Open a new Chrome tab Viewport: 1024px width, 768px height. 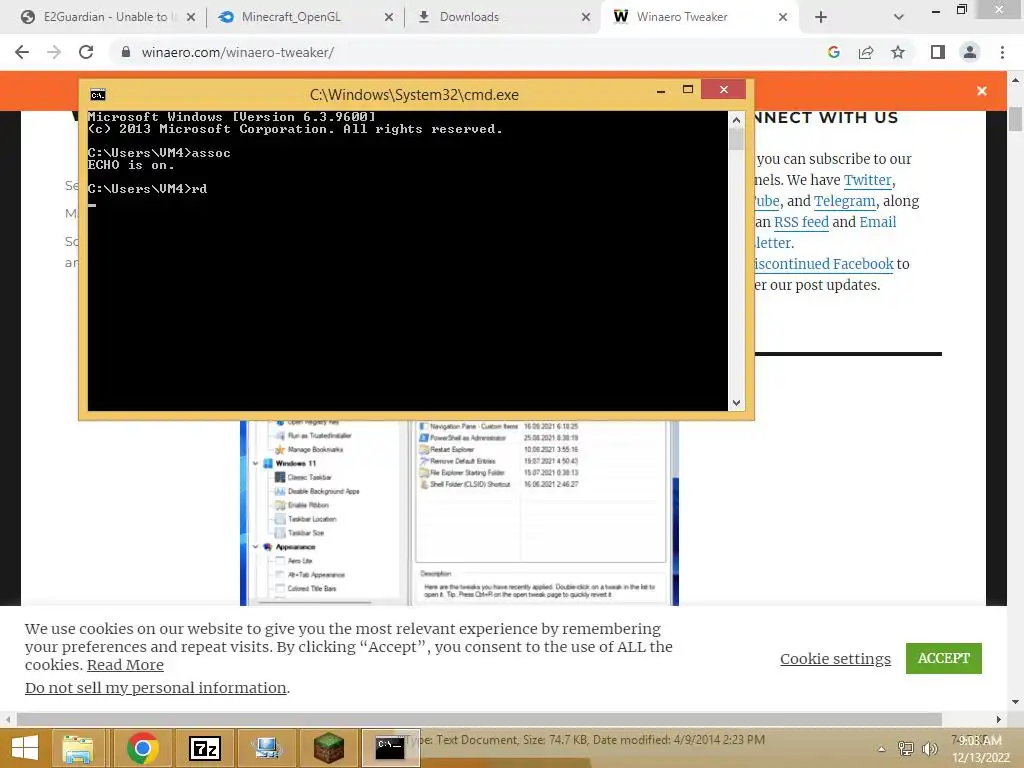(x=821, y=17)
